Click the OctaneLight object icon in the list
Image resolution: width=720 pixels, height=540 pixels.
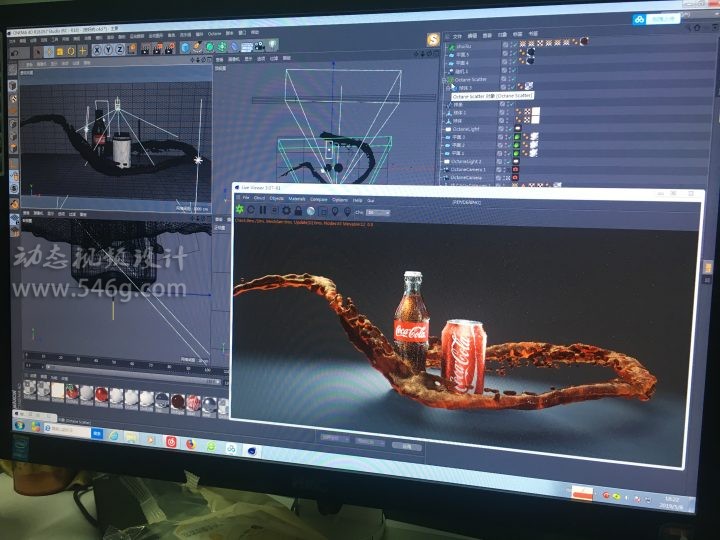[447, 129]
